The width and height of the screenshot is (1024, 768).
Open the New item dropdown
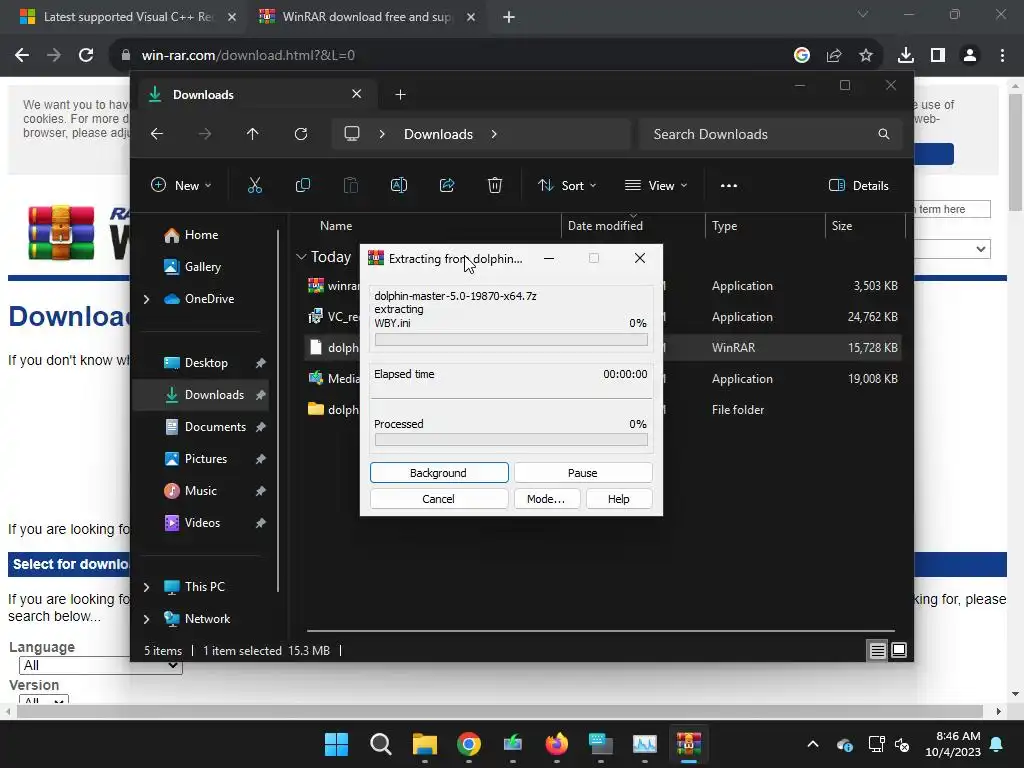(181, 185)
